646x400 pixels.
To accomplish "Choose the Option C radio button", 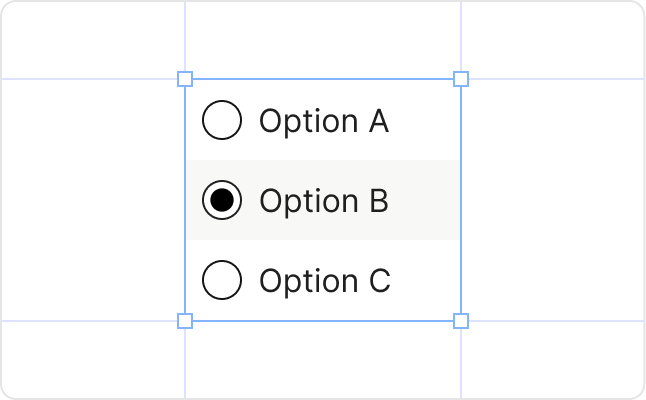I will point(222,280).
